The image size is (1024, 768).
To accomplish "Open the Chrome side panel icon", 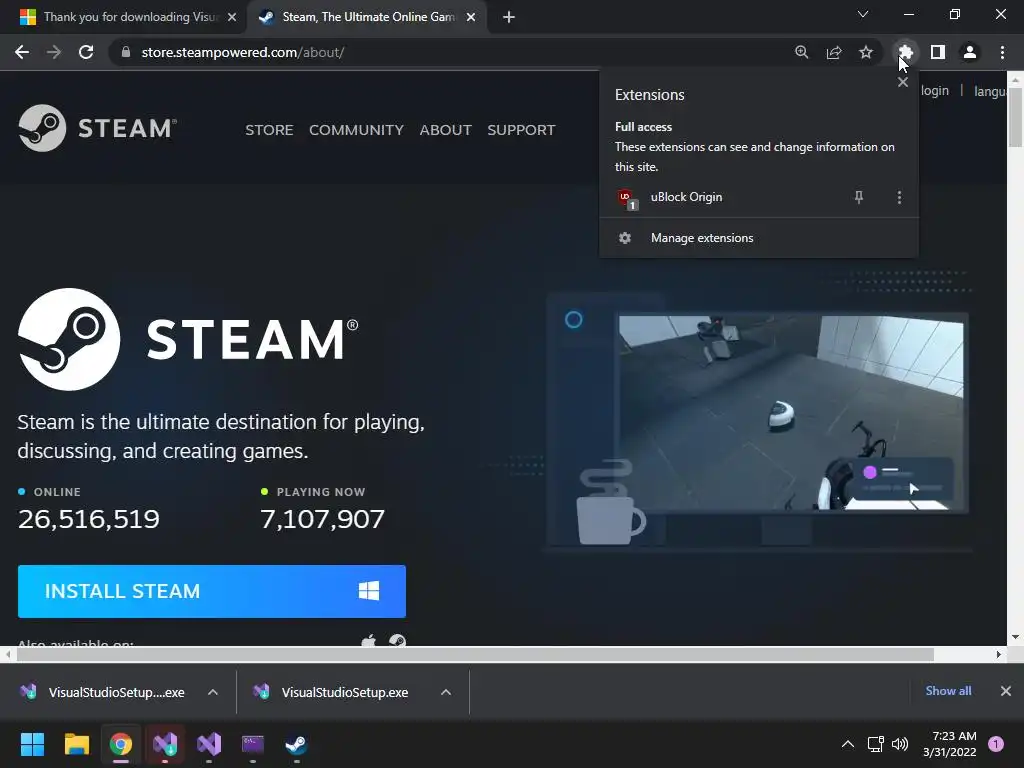I will coord(938,52).
